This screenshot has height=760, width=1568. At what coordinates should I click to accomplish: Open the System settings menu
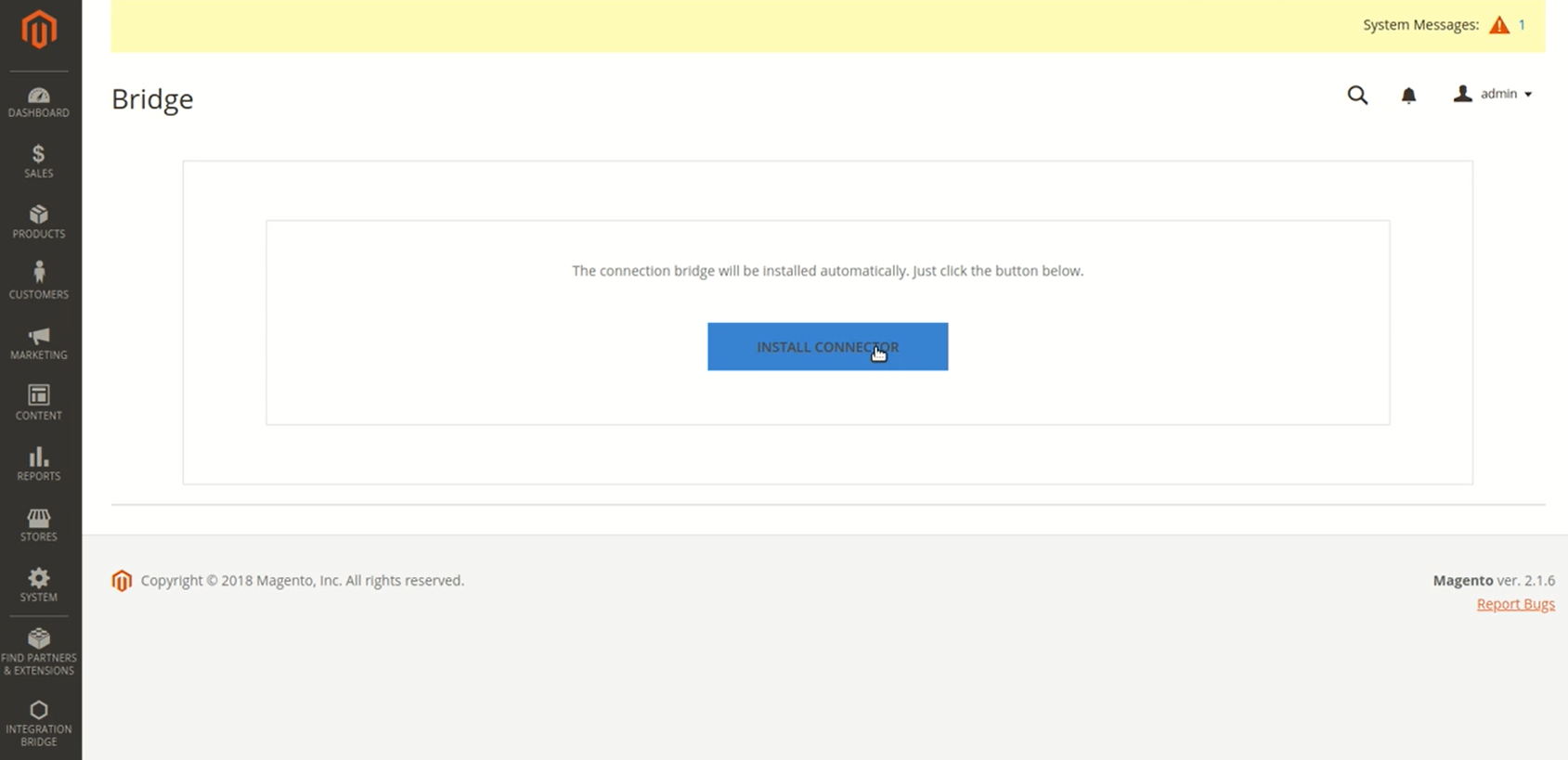pyautogui.click(x=39, y=586)
